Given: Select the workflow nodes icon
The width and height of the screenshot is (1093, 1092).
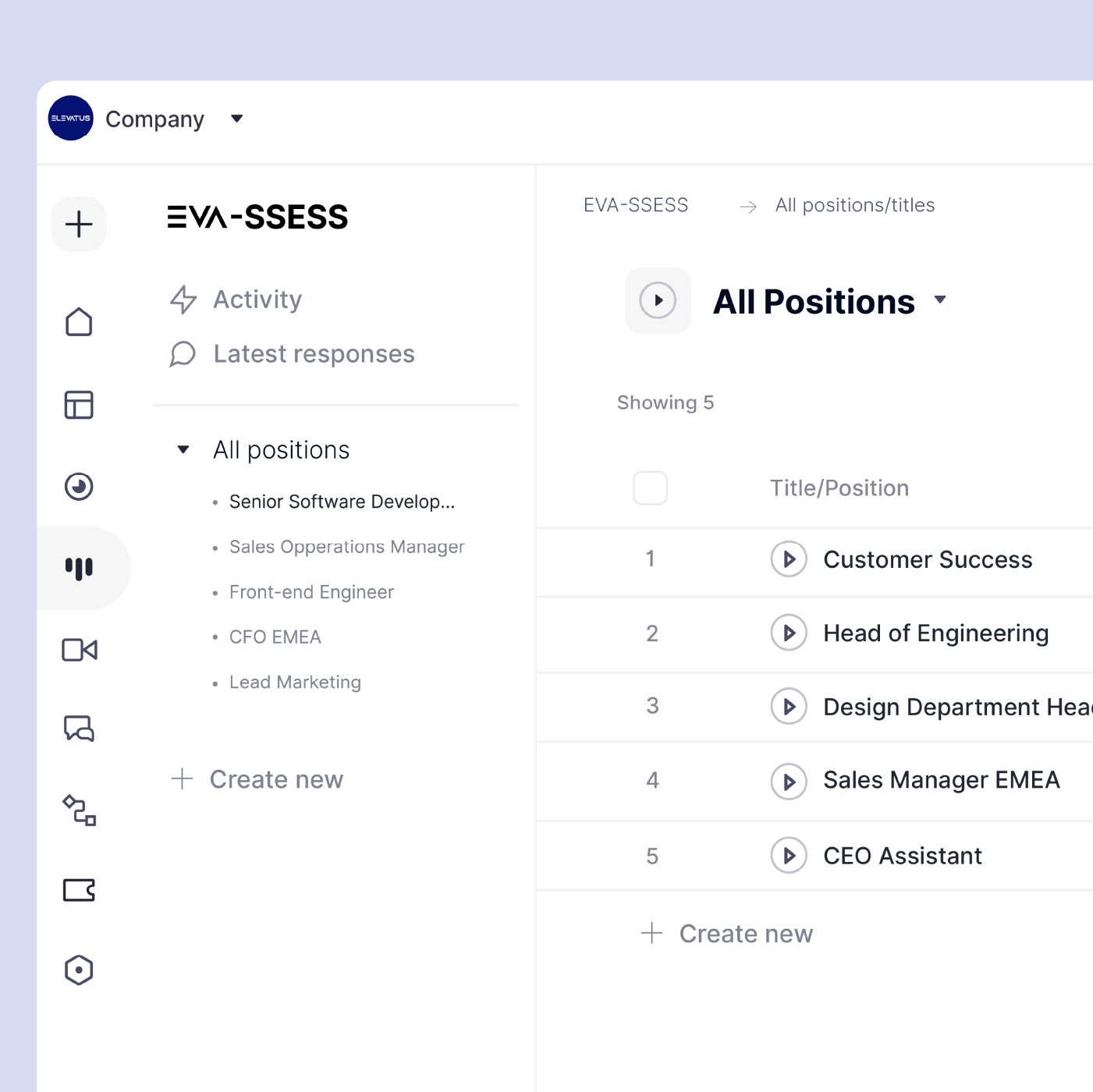Looking at the screenshot, I should [x=78, y=811].
